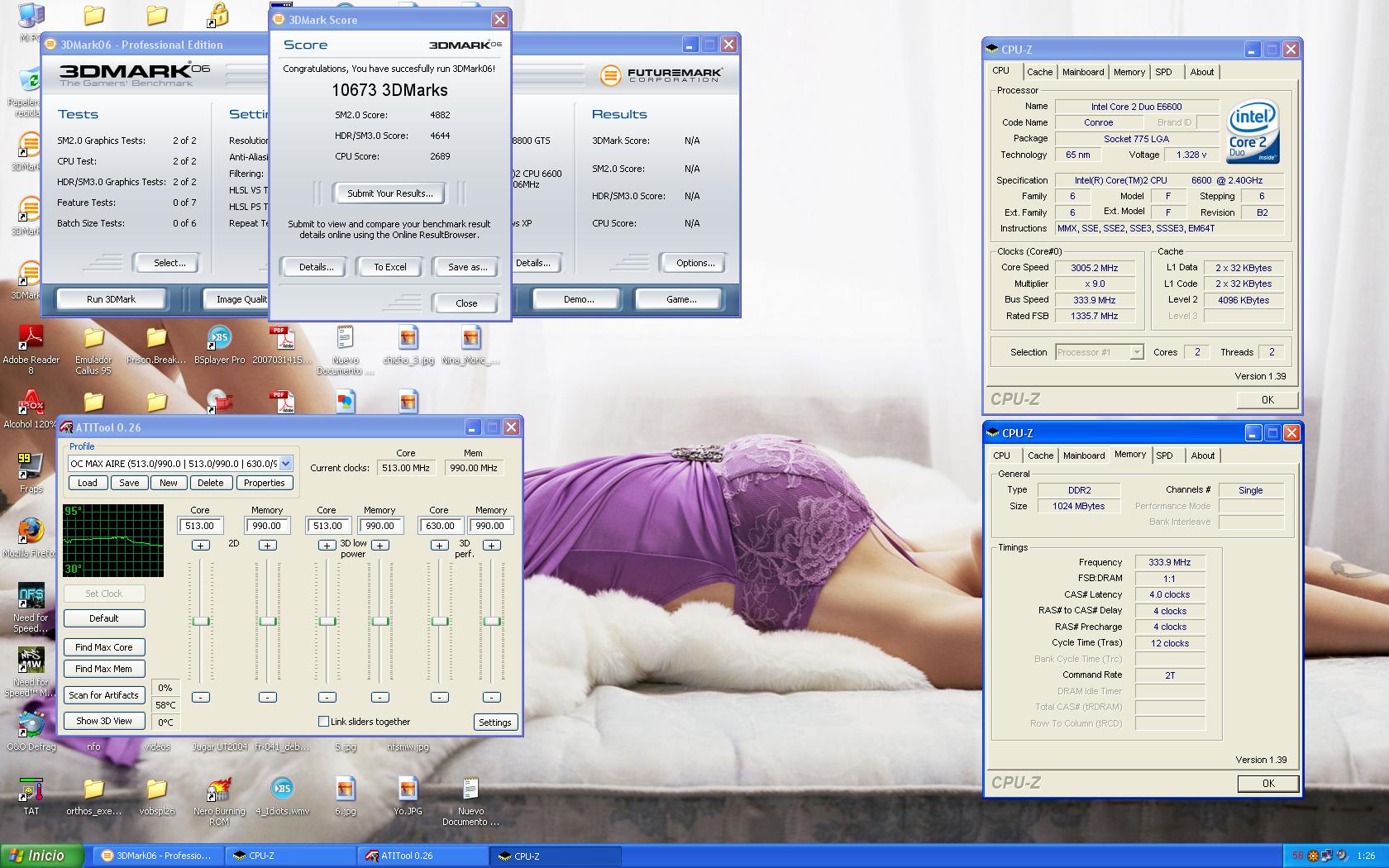This screenshot has width=1389, height=868.
Task: Expand ATITool Profile dropdown
Action: pyautogui.click(x=285, y=464)
